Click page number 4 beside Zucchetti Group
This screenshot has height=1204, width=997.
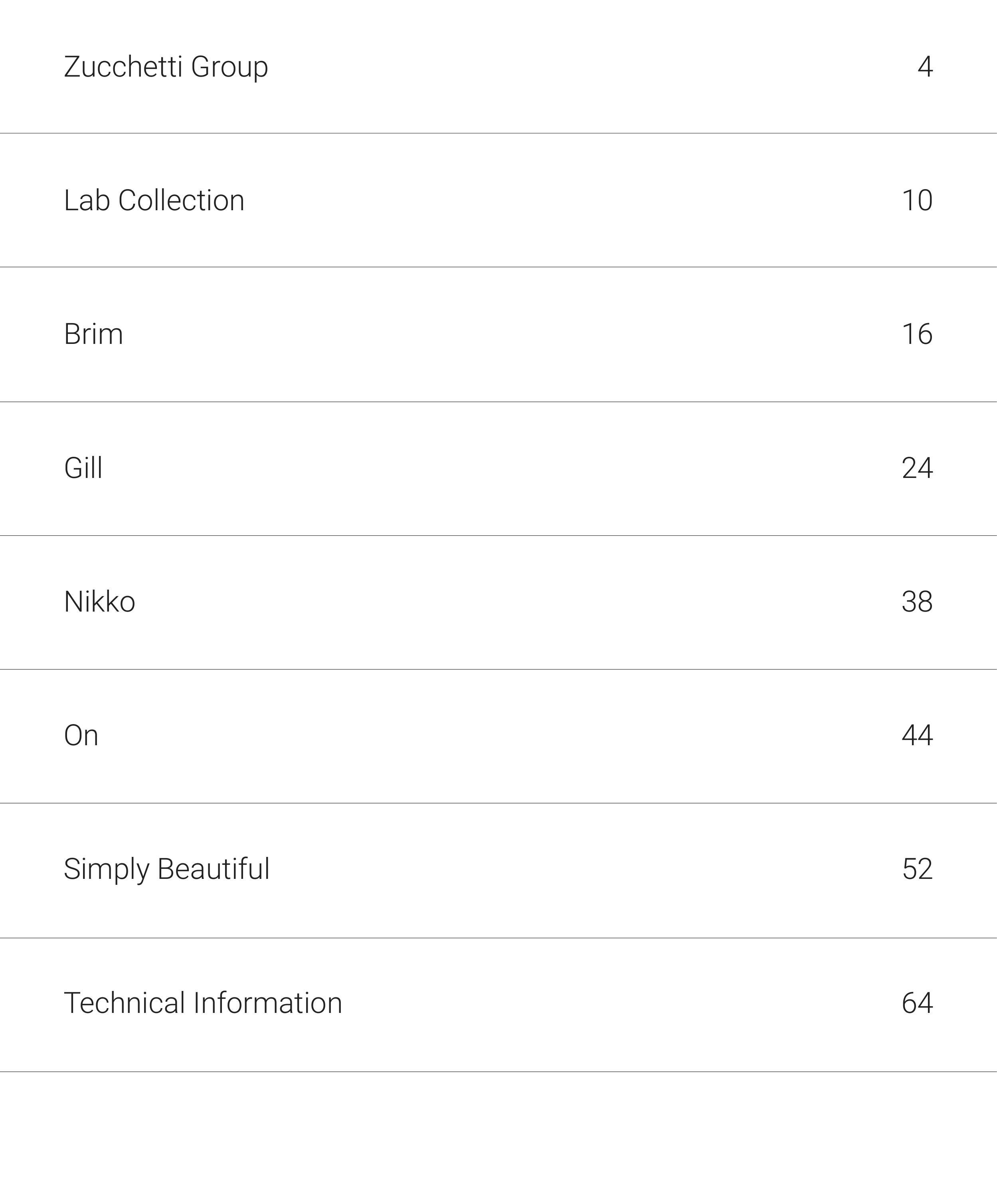pyautogui.click(x=925, y=67)
